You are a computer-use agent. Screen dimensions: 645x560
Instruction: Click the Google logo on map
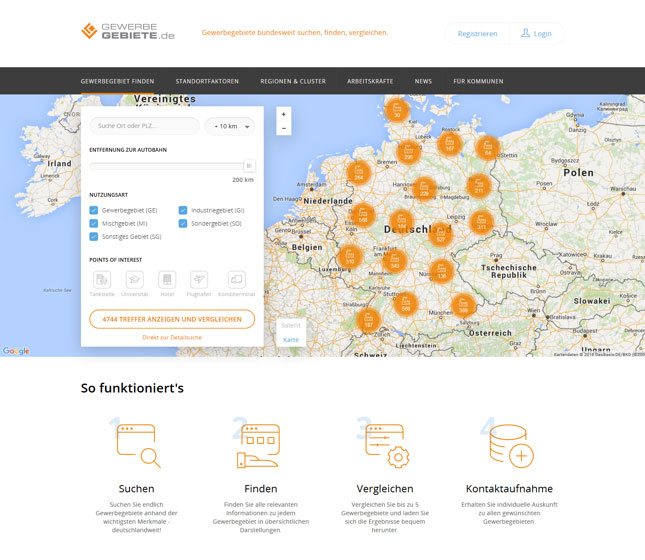[x=16, y=351]
